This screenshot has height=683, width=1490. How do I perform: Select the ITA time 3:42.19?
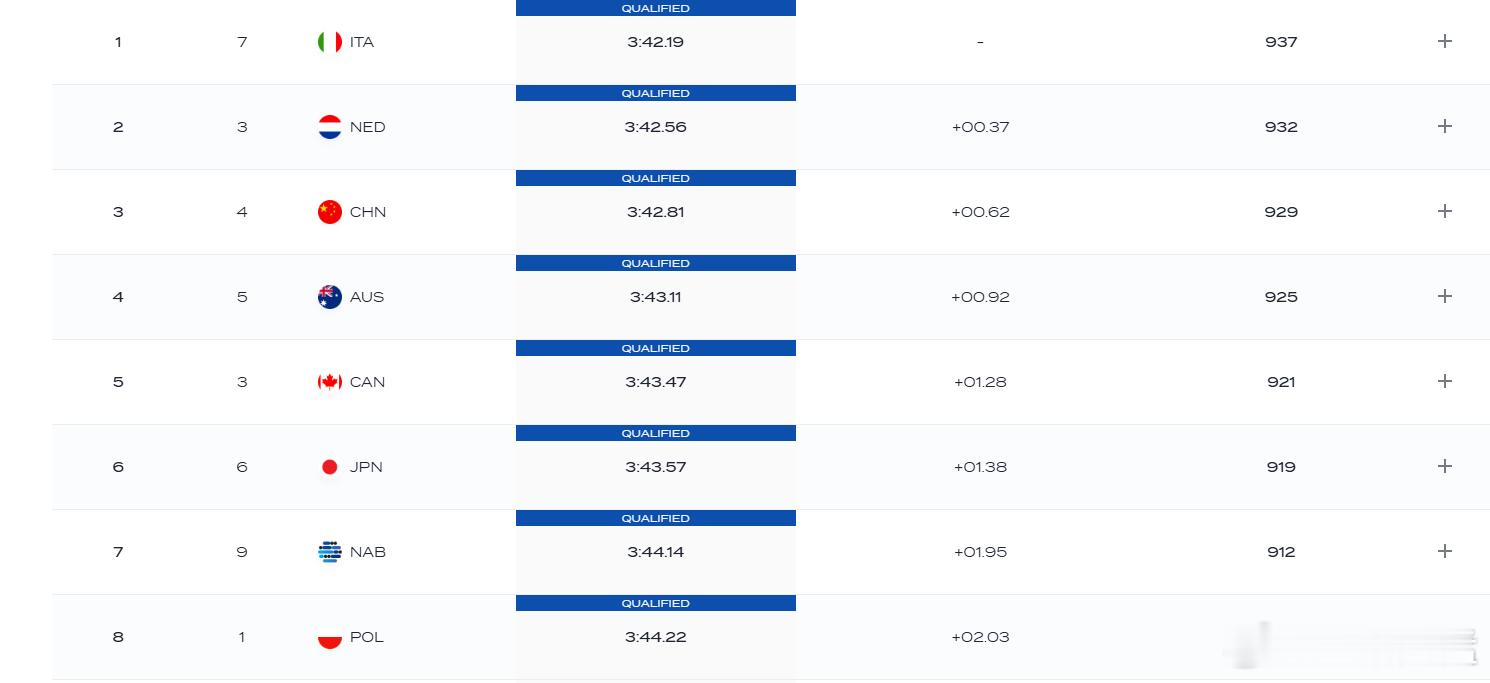[x=656, y=42]
